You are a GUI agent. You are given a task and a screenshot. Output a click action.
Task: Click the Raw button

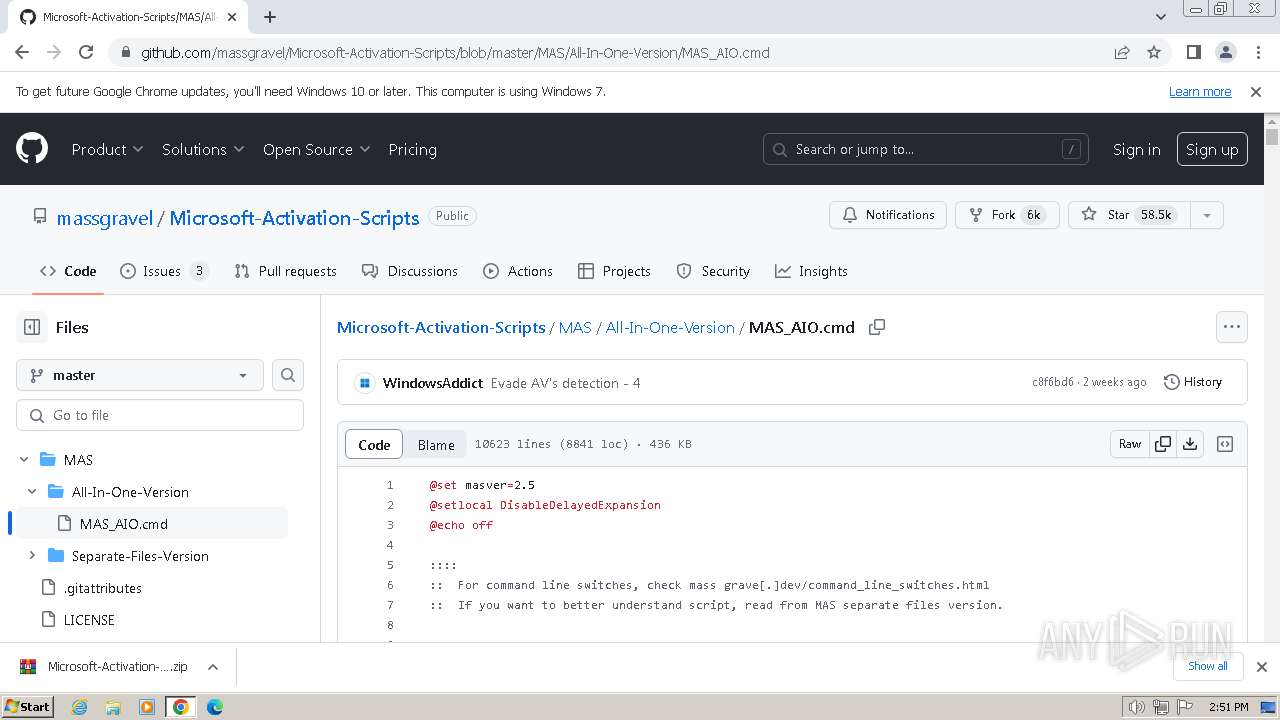tap(1130, 444)
